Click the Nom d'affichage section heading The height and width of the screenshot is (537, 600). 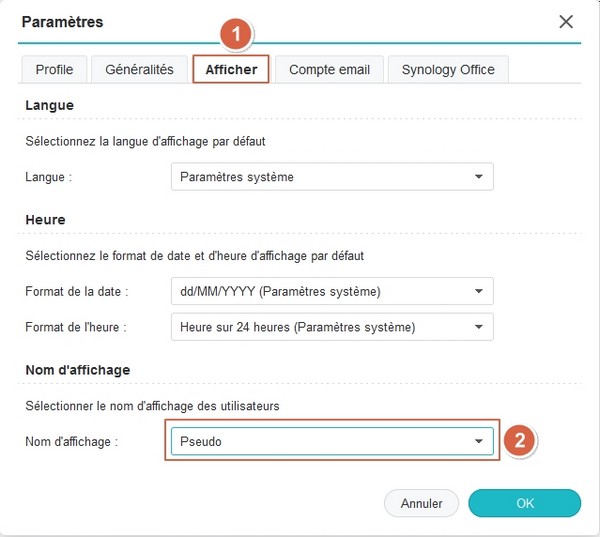pyautogui.click(x=78, y=370)
